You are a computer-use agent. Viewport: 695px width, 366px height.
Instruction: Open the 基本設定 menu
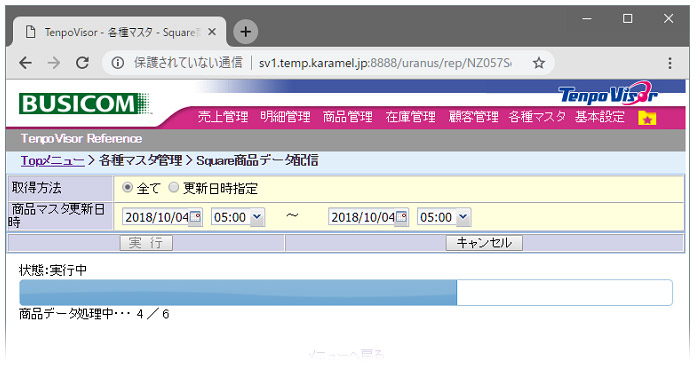[x=600, y=117]
